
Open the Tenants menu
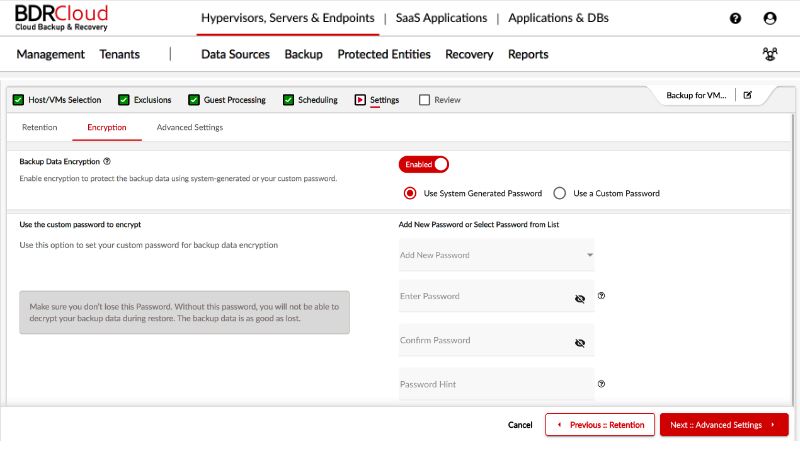pos(119,54)
